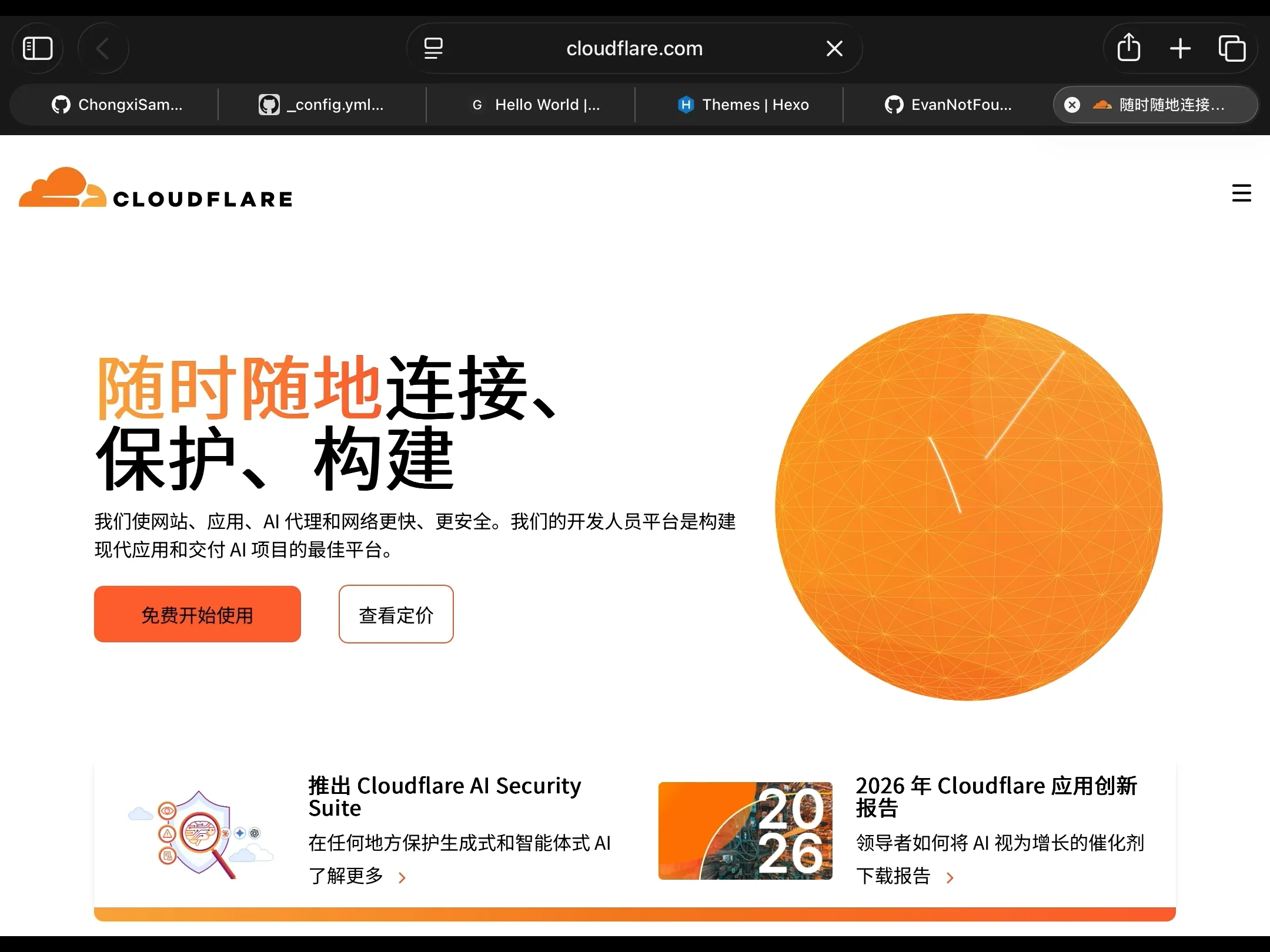
Task: Open the page settings (reader) menu
Action: click(433, 48)
